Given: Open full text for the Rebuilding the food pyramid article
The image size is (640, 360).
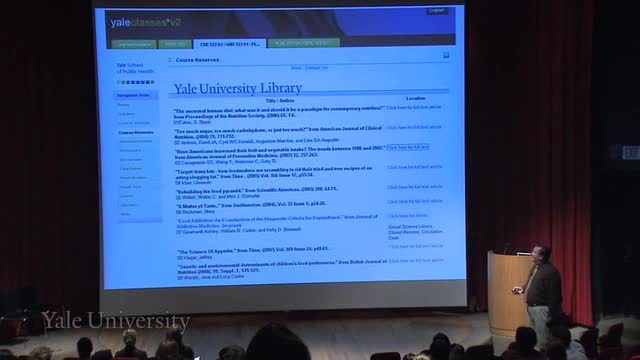Looking at the screenshot, I should tap(415, 187).
